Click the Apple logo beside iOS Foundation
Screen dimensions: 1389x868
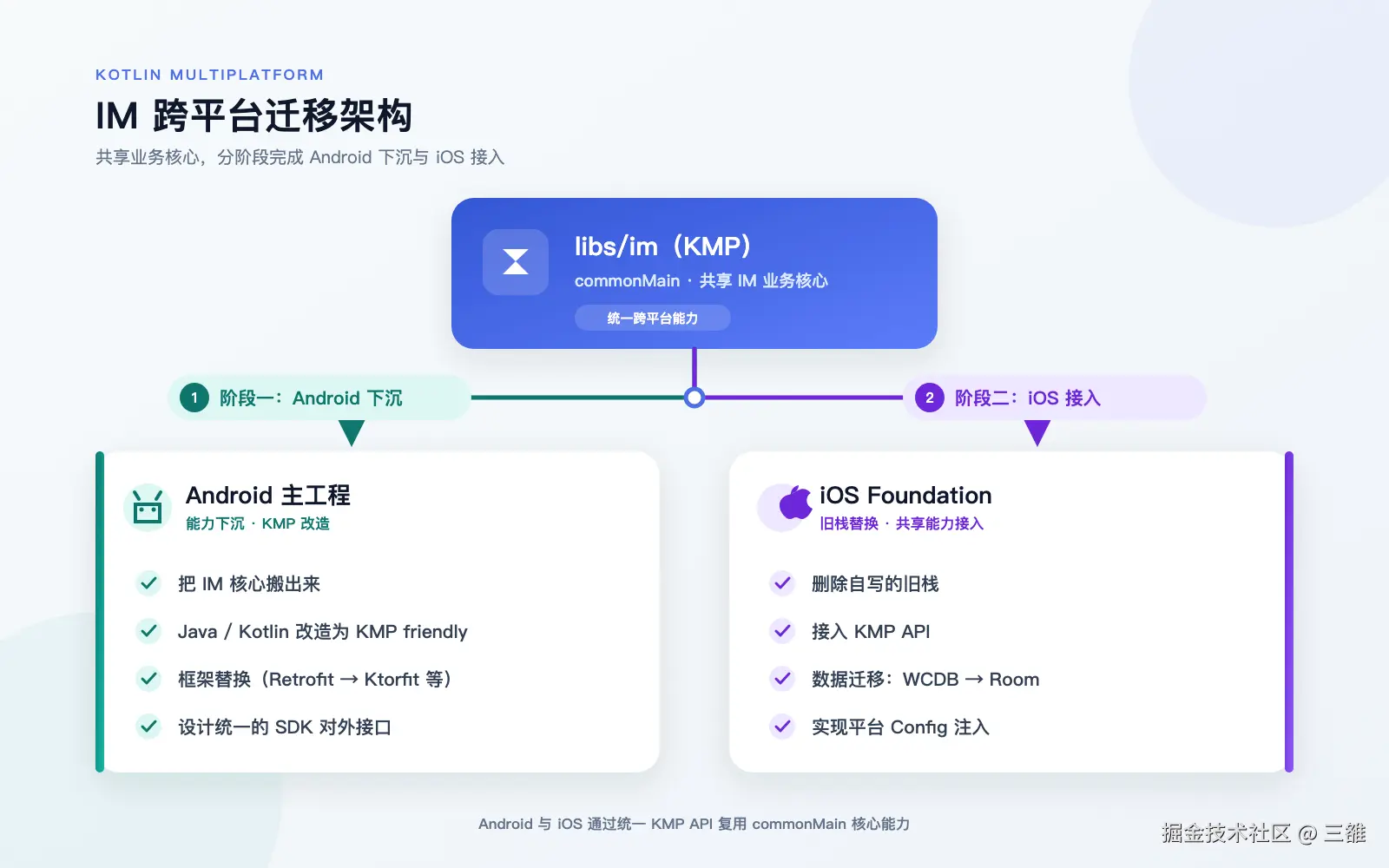[x=794, y=503]
